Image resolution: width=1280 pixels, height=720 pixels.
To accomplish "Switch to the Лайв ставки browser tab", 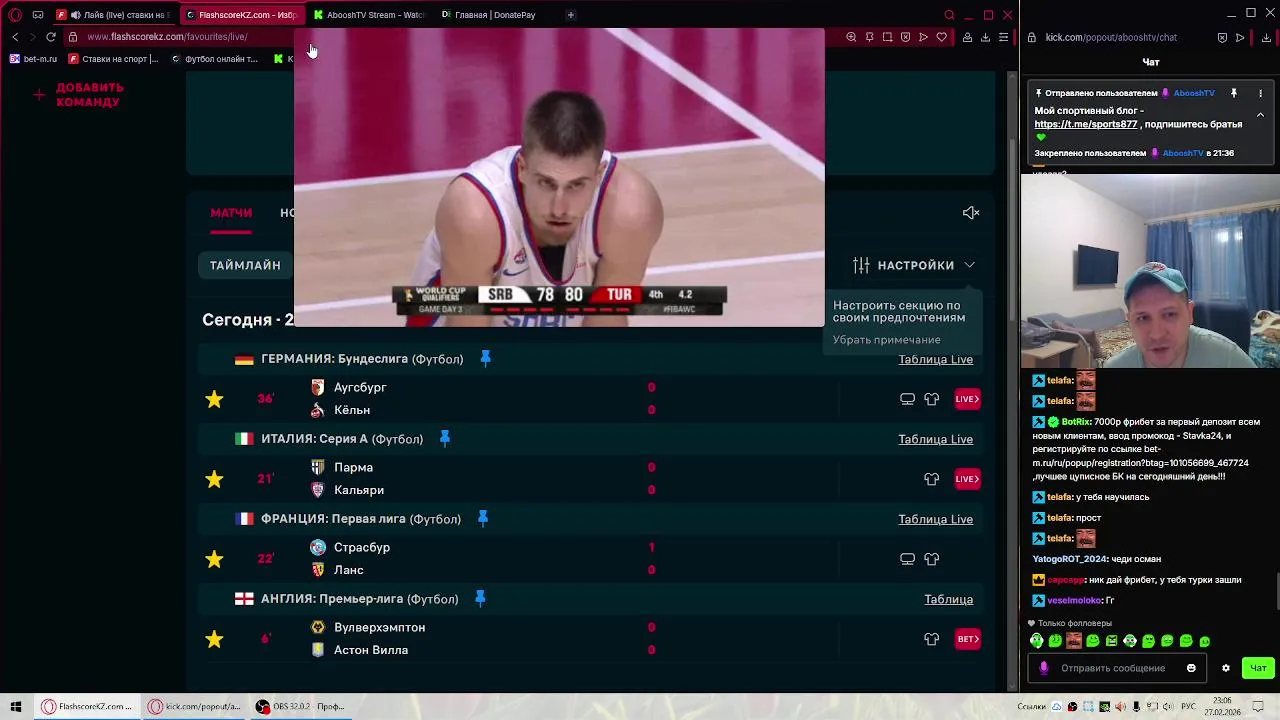I will point(115,15).
